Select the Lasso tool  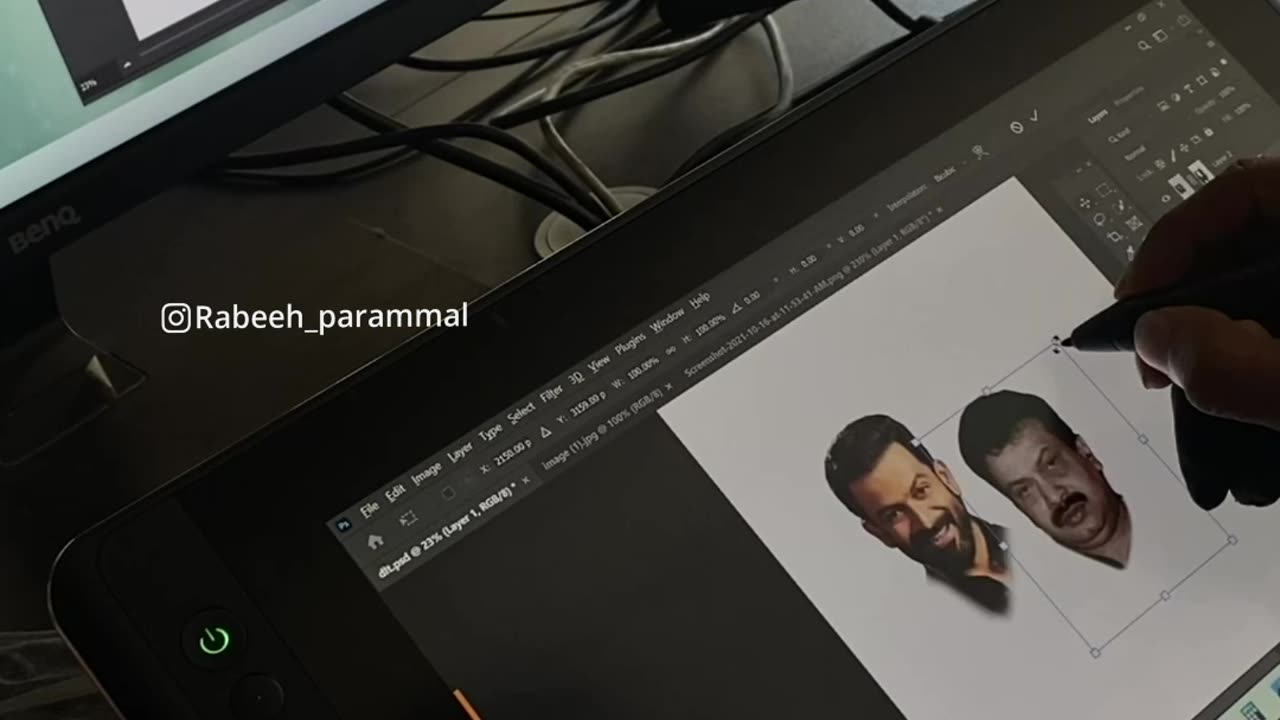[1099, 219]
